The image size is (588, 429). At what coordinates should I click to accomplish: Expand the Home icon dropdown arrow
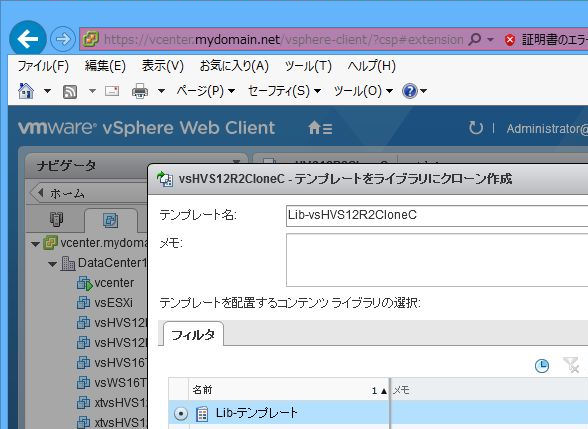(x=47, y=91)
